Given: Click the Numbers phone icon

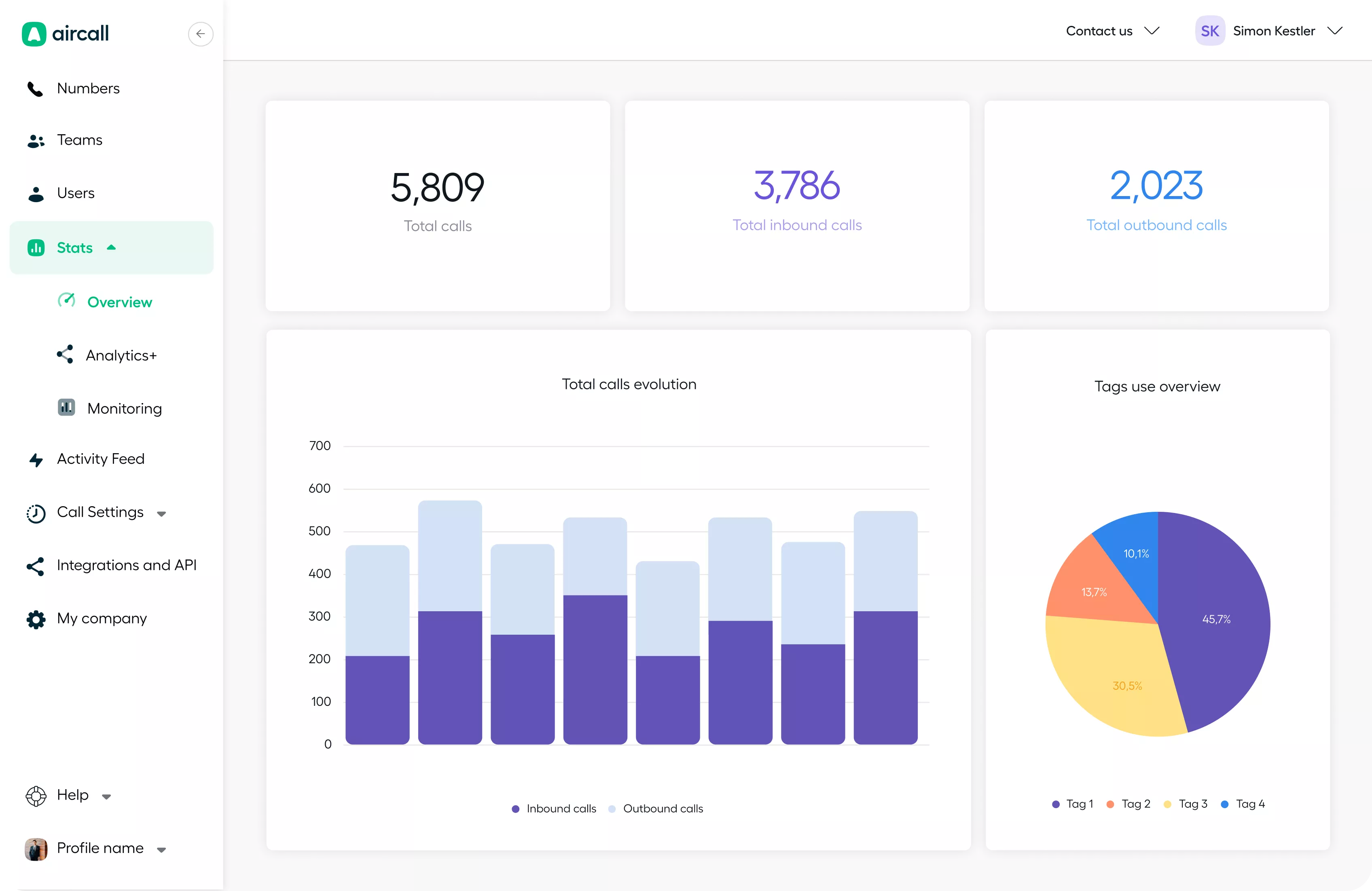Looking at the screenshot, I should [35, 89].
